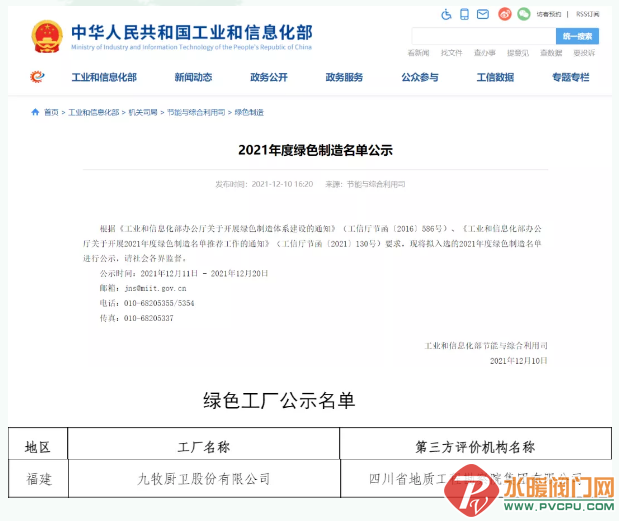Open the 专题专栏 nav menu
The width and height of the screenshot is (619, 521).
[x=570, y=77]
